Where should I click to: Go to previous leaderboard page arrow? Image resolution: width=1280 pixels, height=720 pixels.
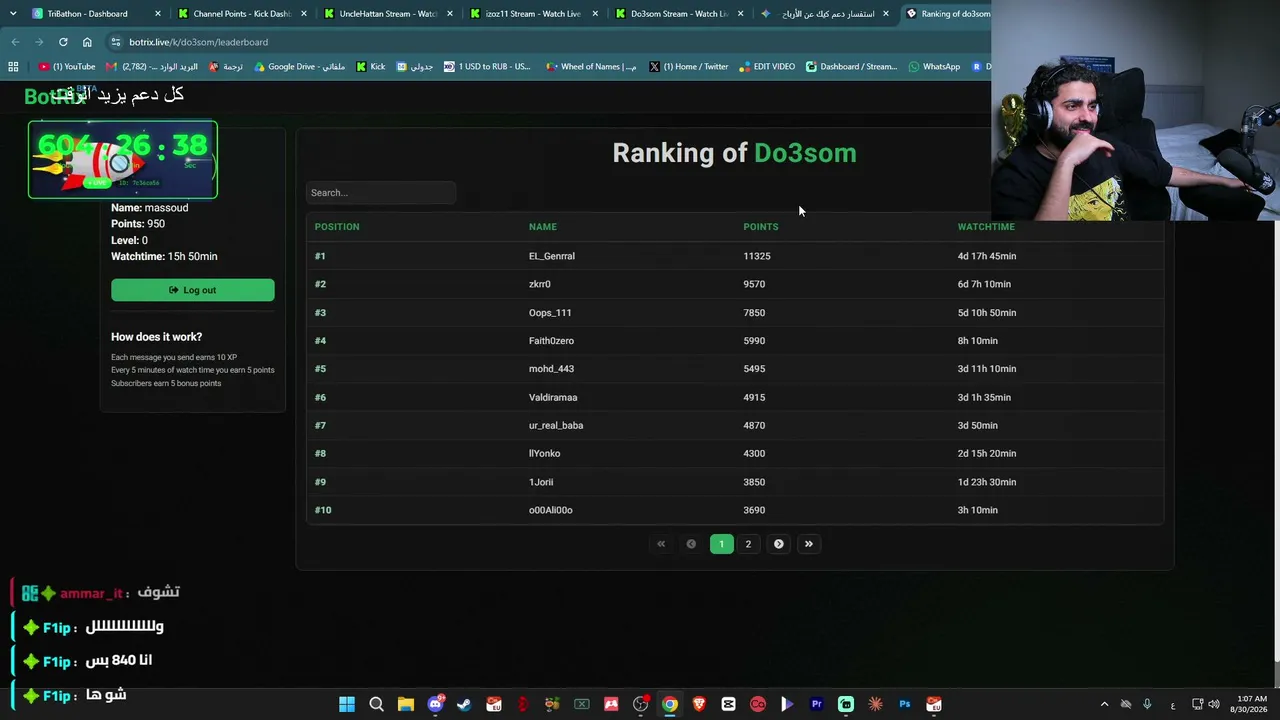[691, 544]
